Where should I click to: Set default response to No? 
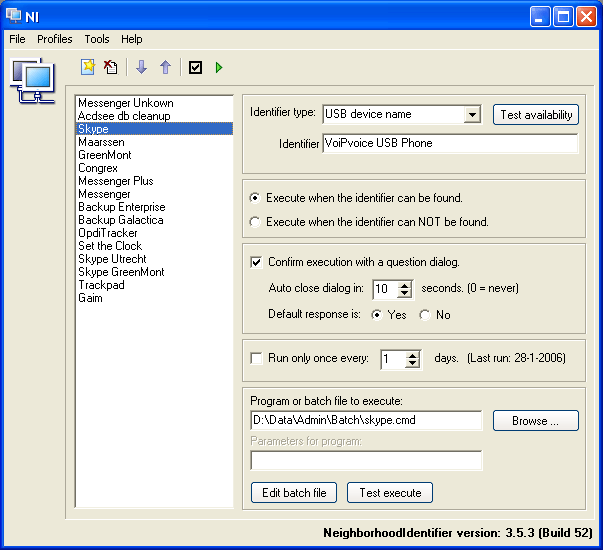(425, 315)
